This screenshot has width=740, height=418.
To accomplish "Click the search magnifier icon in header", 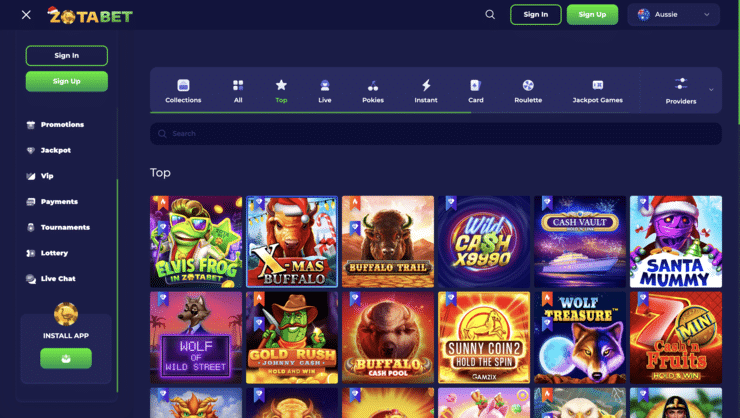I will point(490,15).
